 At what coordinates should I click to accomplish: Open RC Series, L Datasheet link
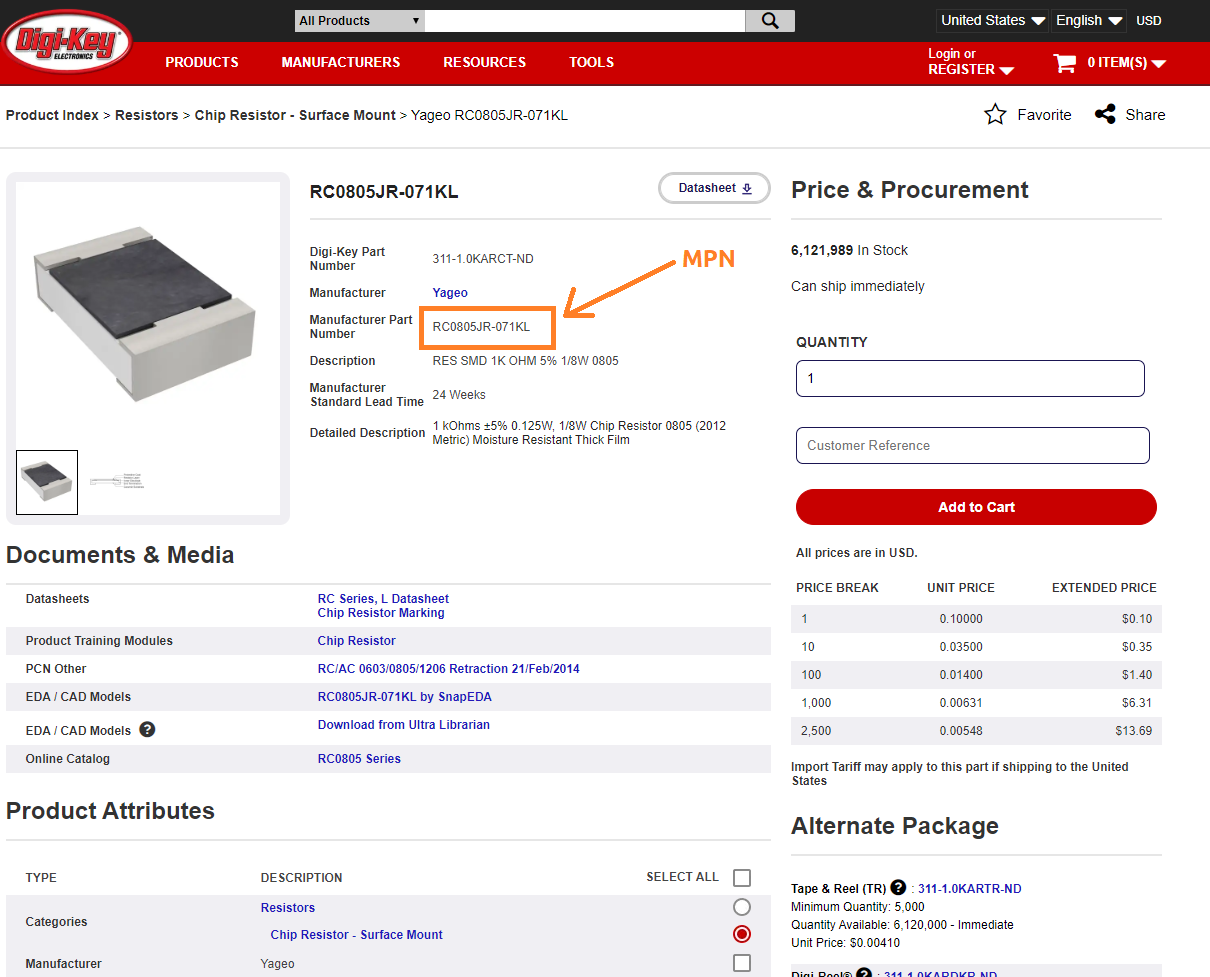(x=383, y=599)
